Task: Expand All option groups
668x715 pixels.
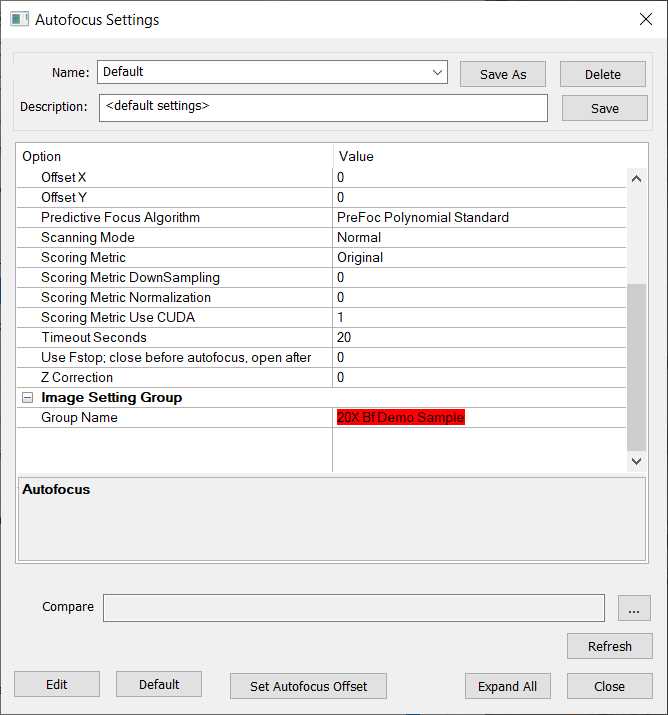Action: pos(507,686)
